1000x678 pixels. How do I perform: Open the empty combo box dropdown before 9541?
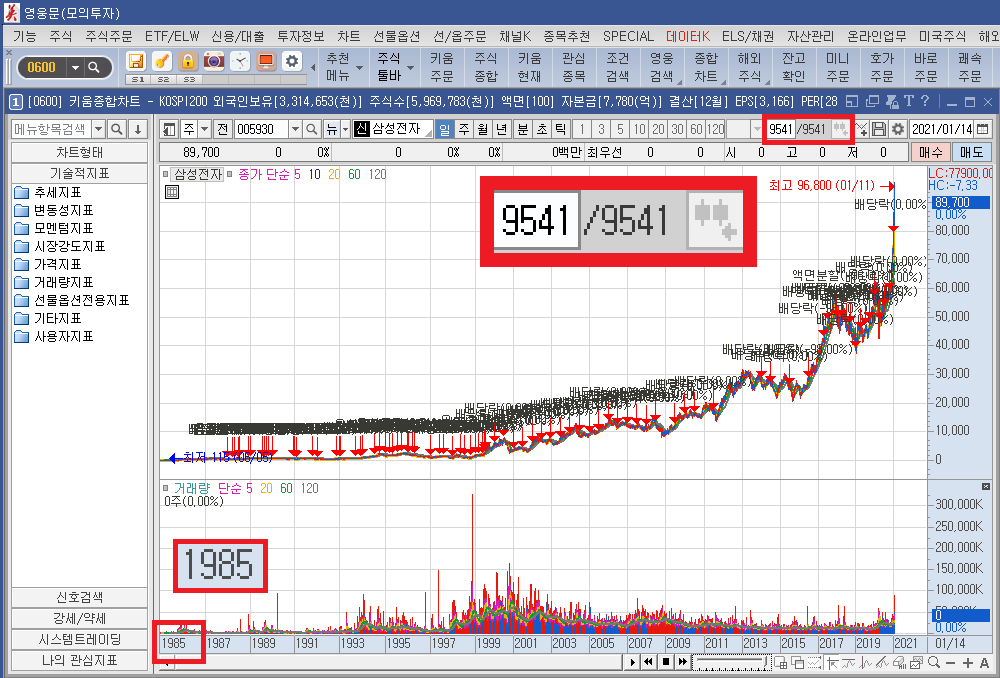point(757,129)
